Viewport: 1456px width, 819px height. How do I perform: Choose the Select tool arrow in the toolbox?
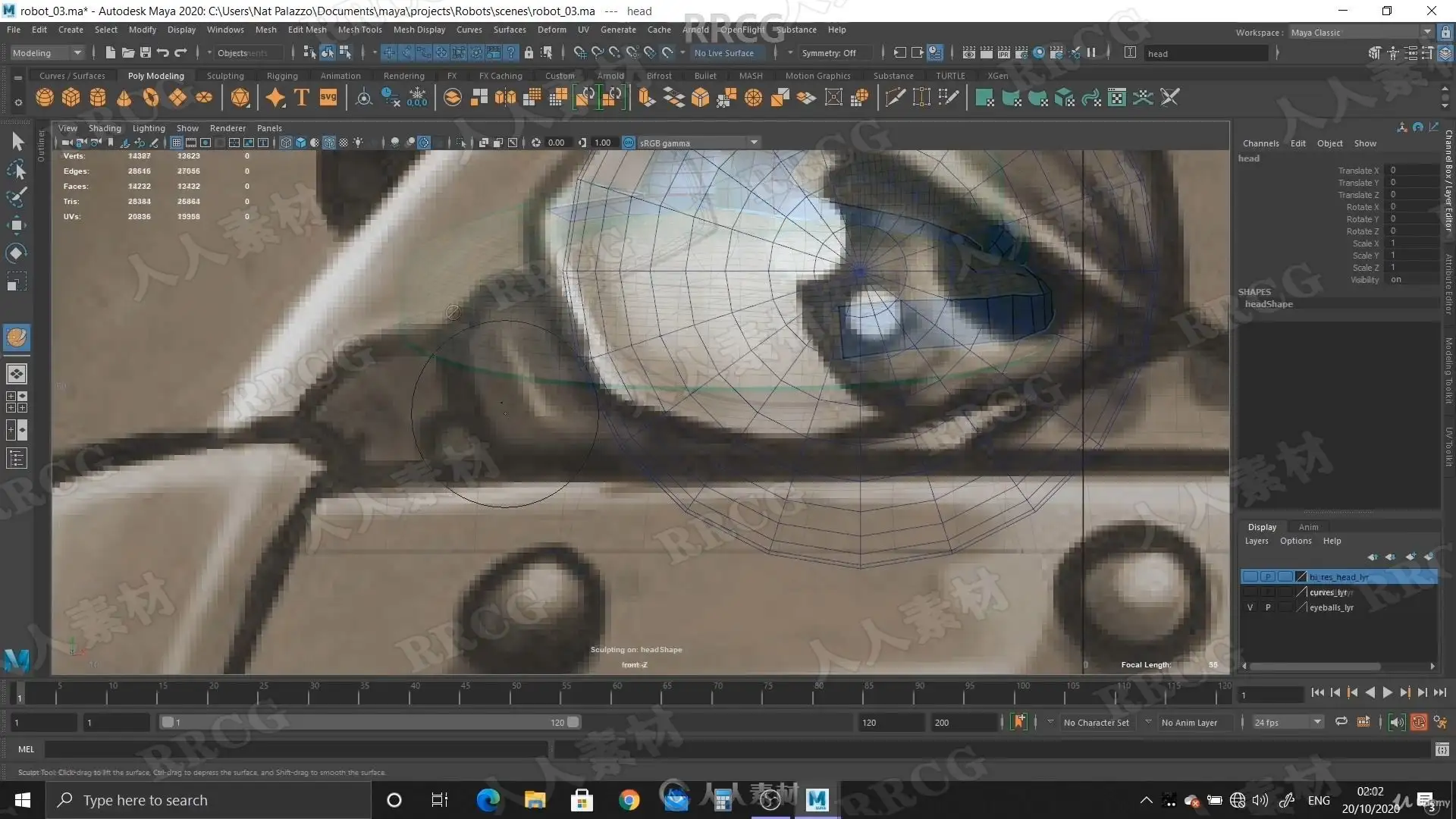17,142
